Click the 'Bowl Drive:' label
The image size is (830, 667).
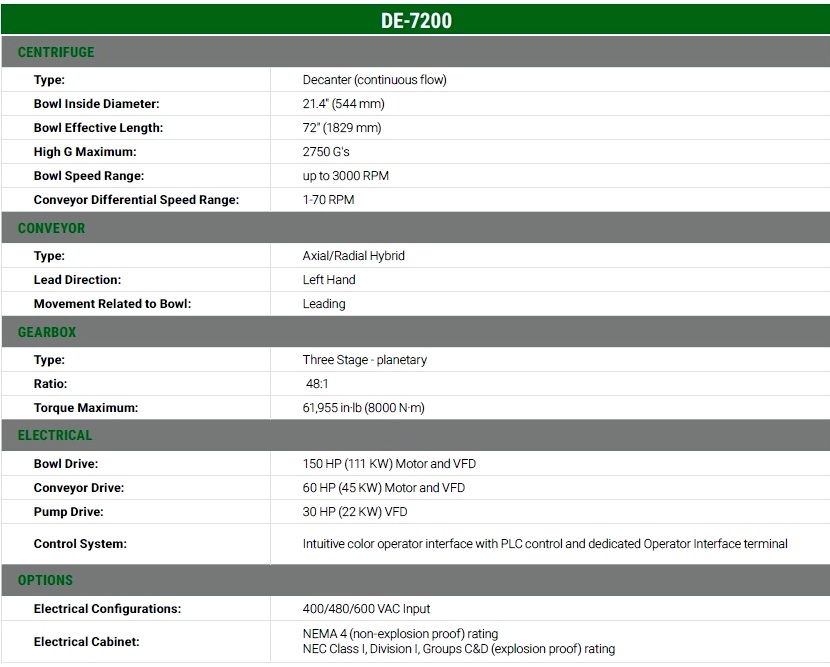66,464
